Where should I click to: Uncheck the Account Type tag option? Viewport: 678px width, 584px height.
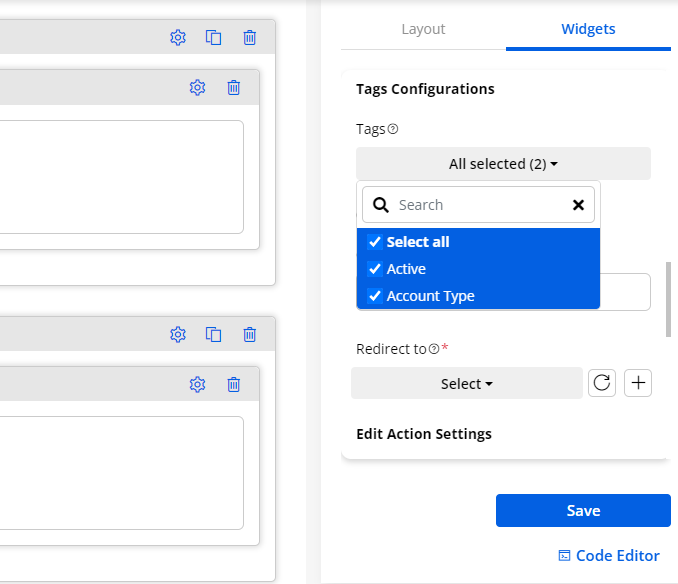pyautogui.click(x=375, y=296)
